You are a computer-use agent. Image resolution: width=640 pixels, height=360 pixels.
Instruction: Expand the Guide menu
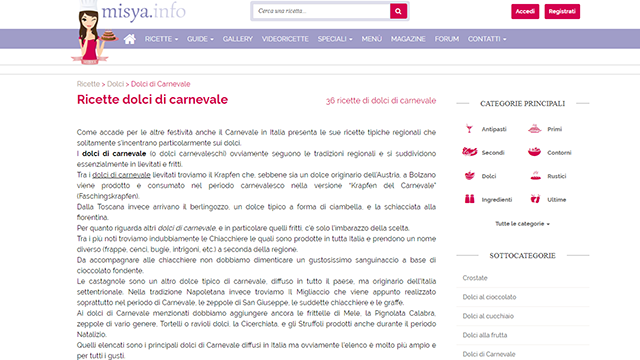pos(200,39)
